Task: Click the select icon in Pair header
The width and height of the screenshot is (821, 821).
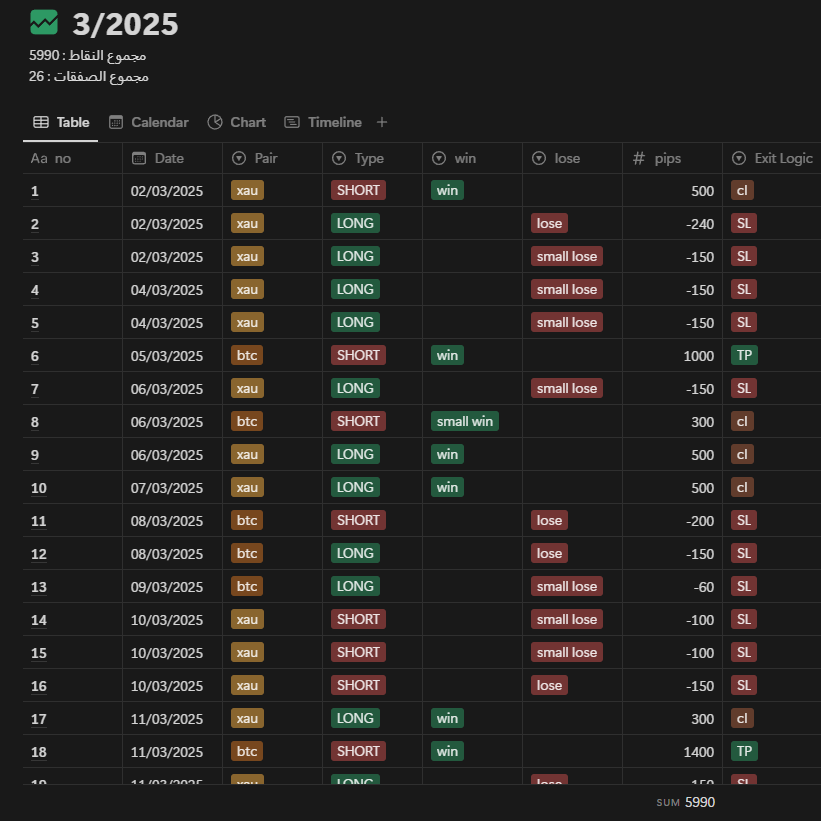Action: 239,158
